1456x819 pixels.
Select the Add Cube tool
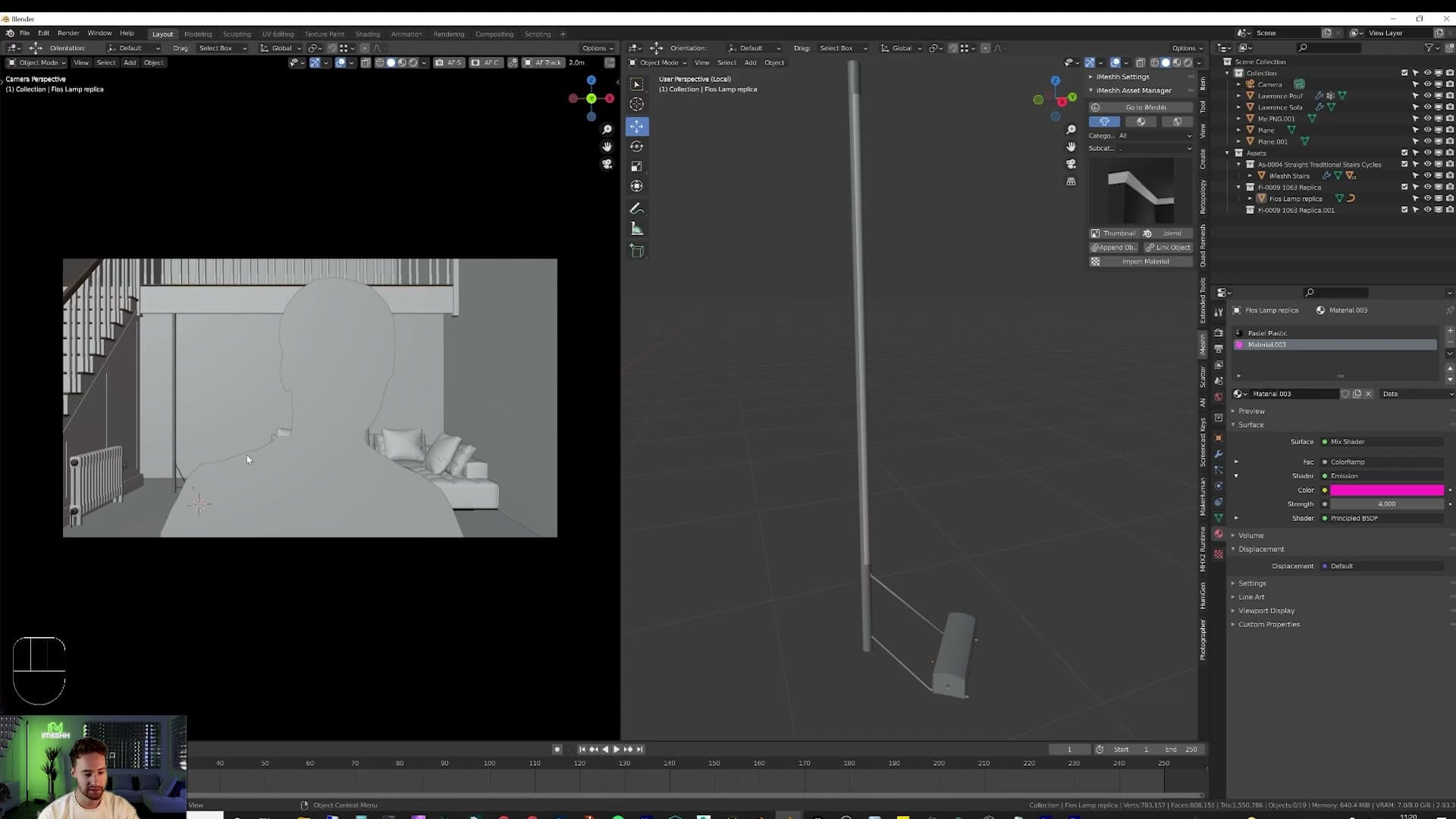point(636,251)
